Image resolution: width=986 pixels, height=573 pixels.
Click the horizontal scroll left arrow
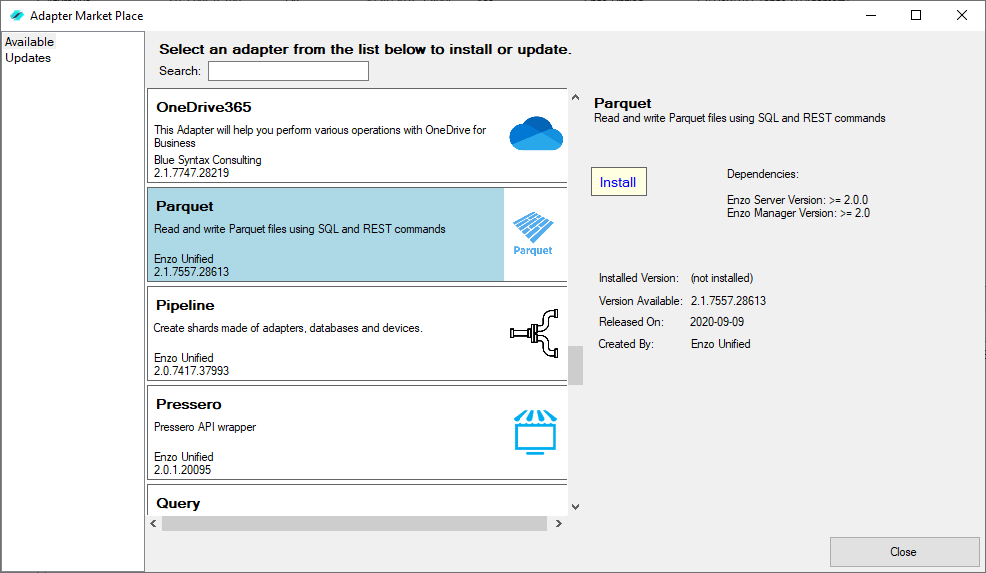click(153, 523)
